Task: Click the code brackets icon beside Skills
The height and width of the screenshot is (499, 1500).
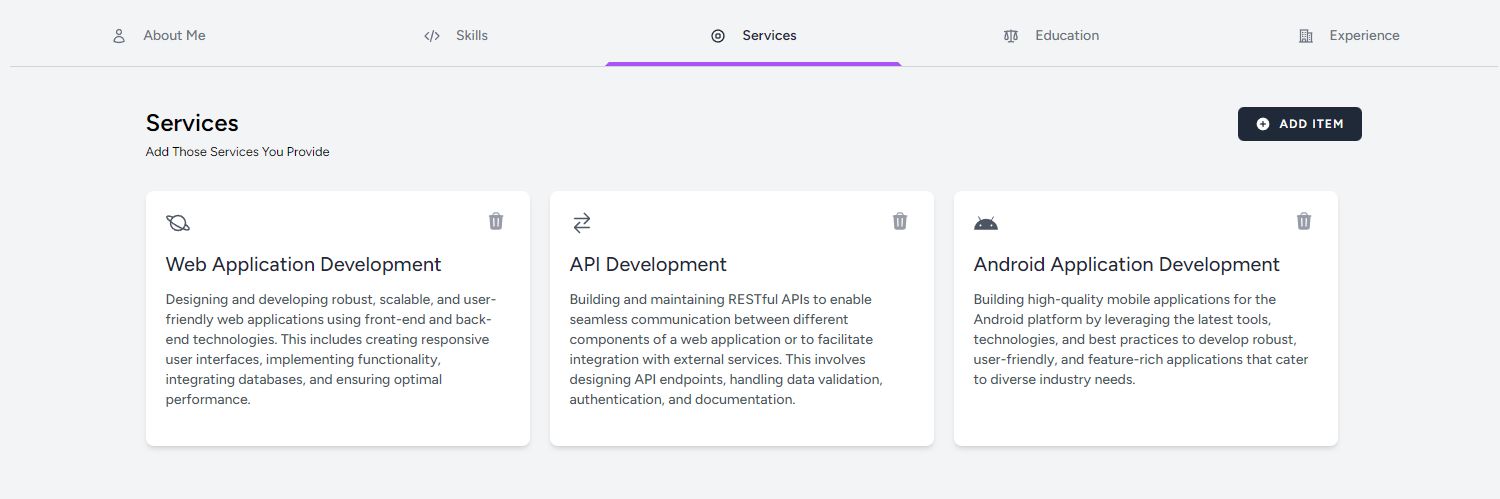Action: pyautogui.click(x=432, y=36)
